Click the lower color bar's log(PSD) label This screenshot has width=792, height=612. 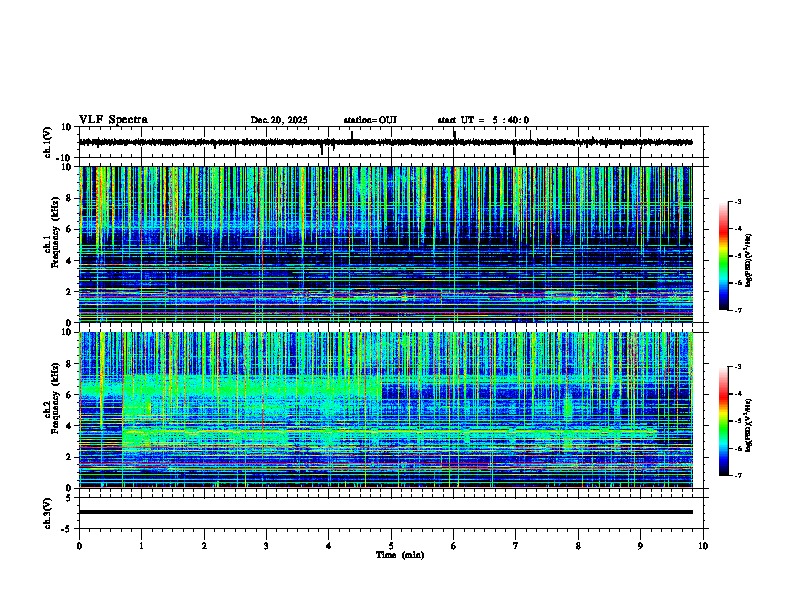749,425
